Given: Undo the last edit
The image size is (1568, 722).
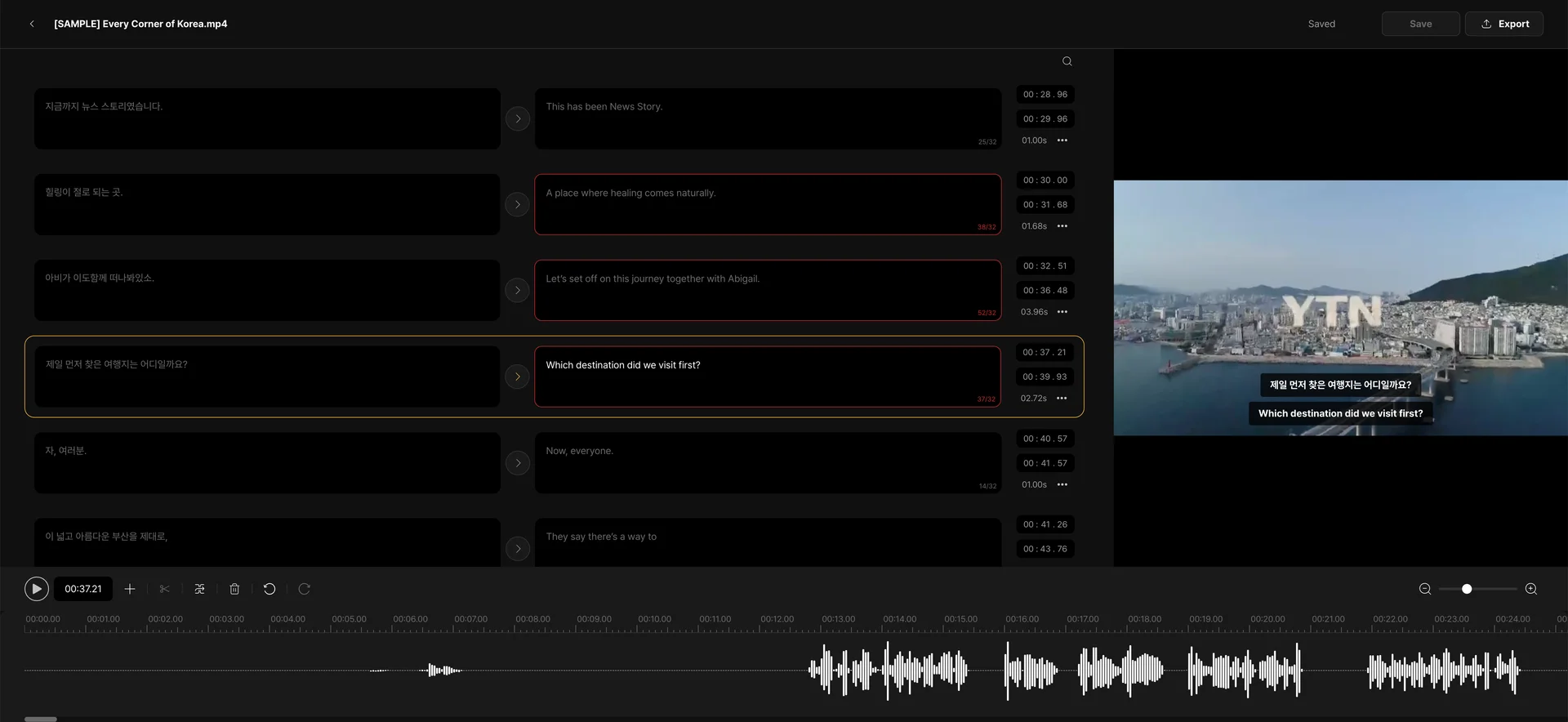Looking at the screenshot, I should coord(269,589).
